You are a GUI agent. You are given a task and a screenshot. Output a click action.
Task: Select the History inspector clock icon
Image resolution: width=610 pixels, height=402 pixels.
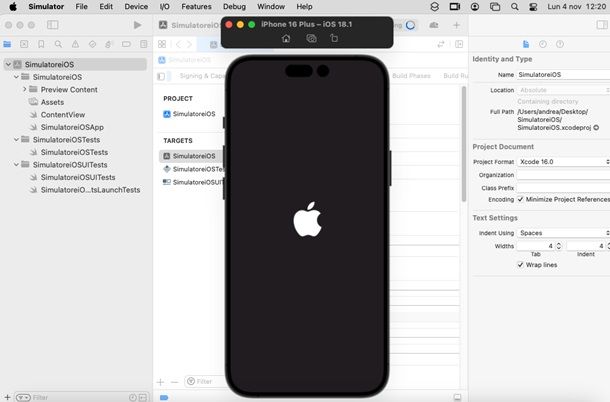543,44
